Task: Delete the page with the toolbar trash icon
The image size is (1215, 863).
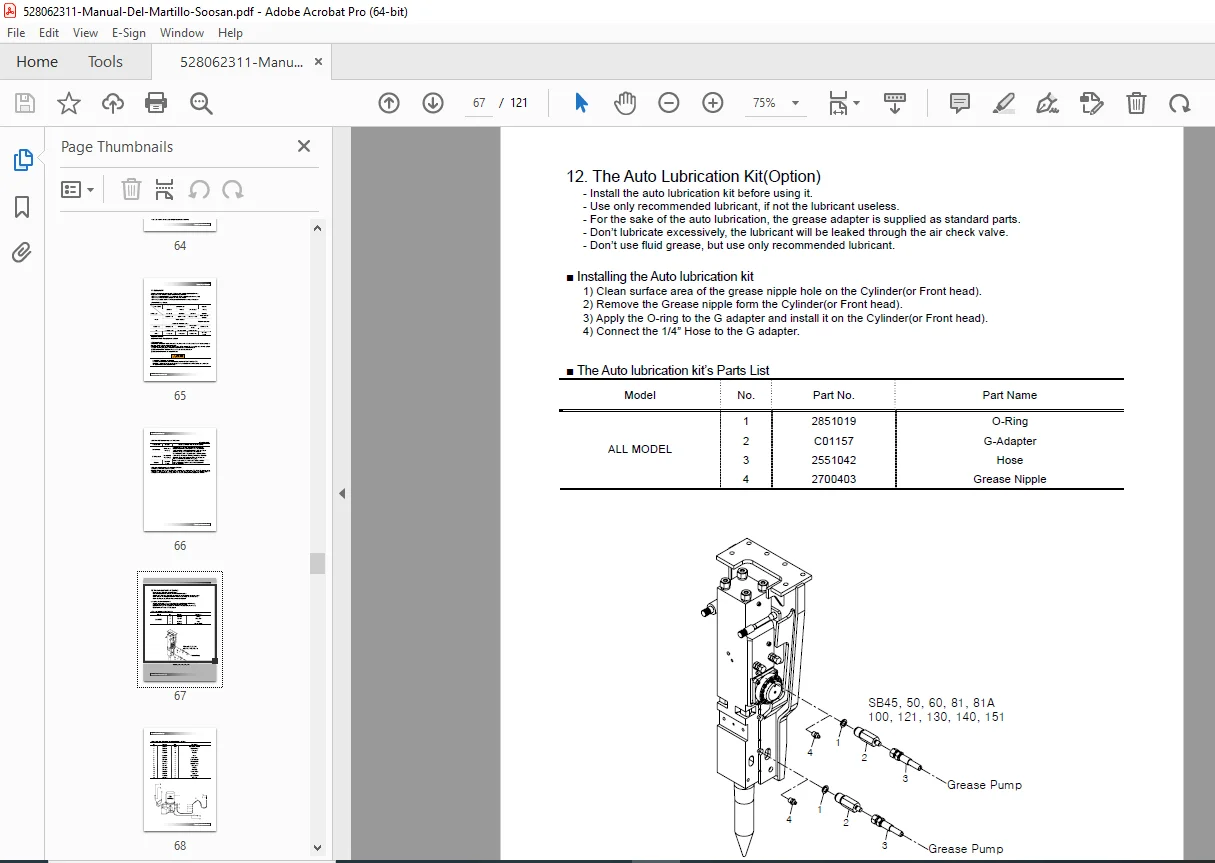Action: pos(1136,103)
